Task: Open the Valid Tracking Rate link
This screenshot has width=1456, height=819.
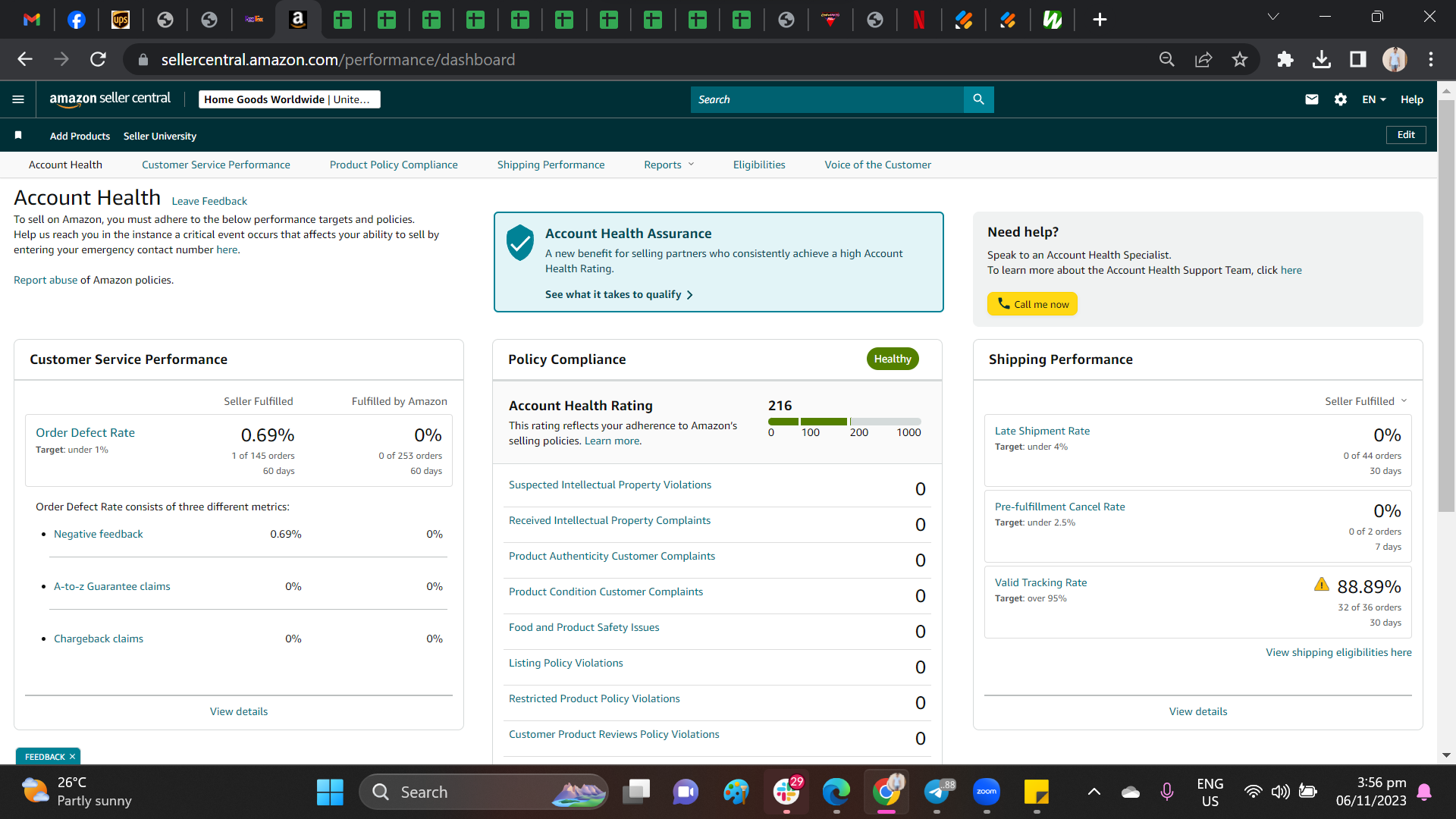Action: click(x=1040, y=582)
